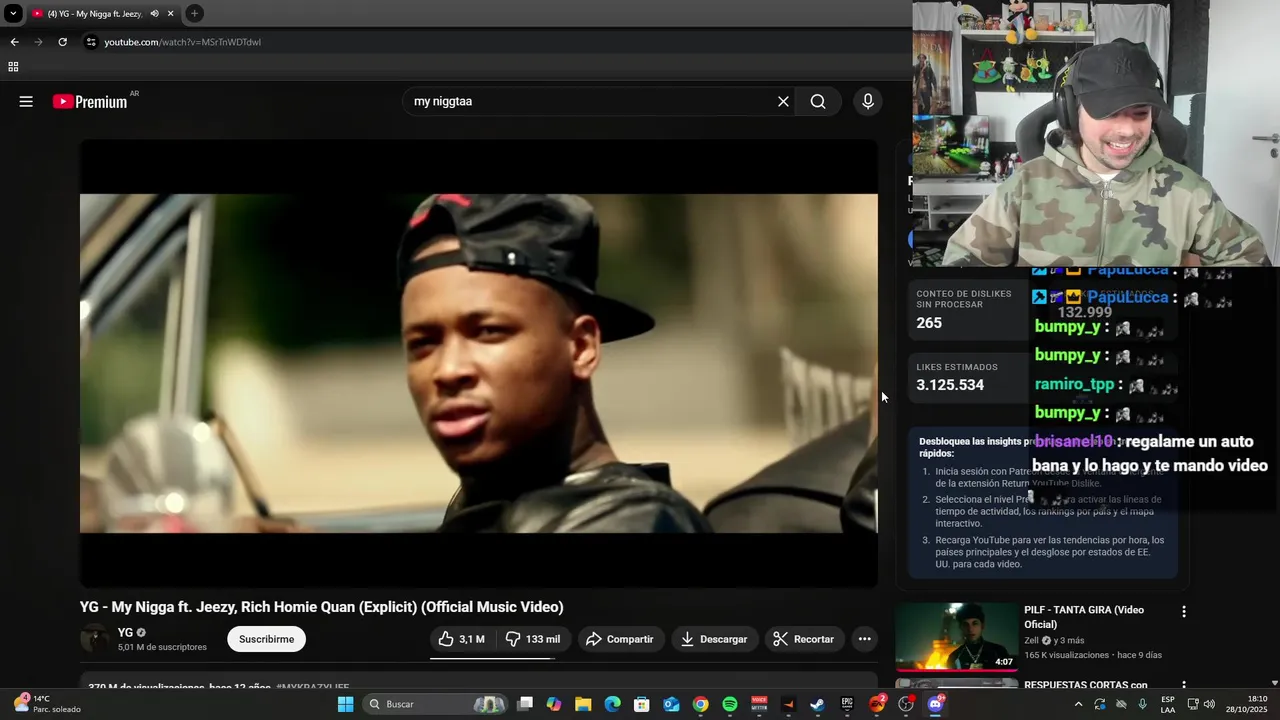Open the YouTube hamburger guide menu
Image resolution: width=1280 pixels, height=720 pixels.
point(26,101)
